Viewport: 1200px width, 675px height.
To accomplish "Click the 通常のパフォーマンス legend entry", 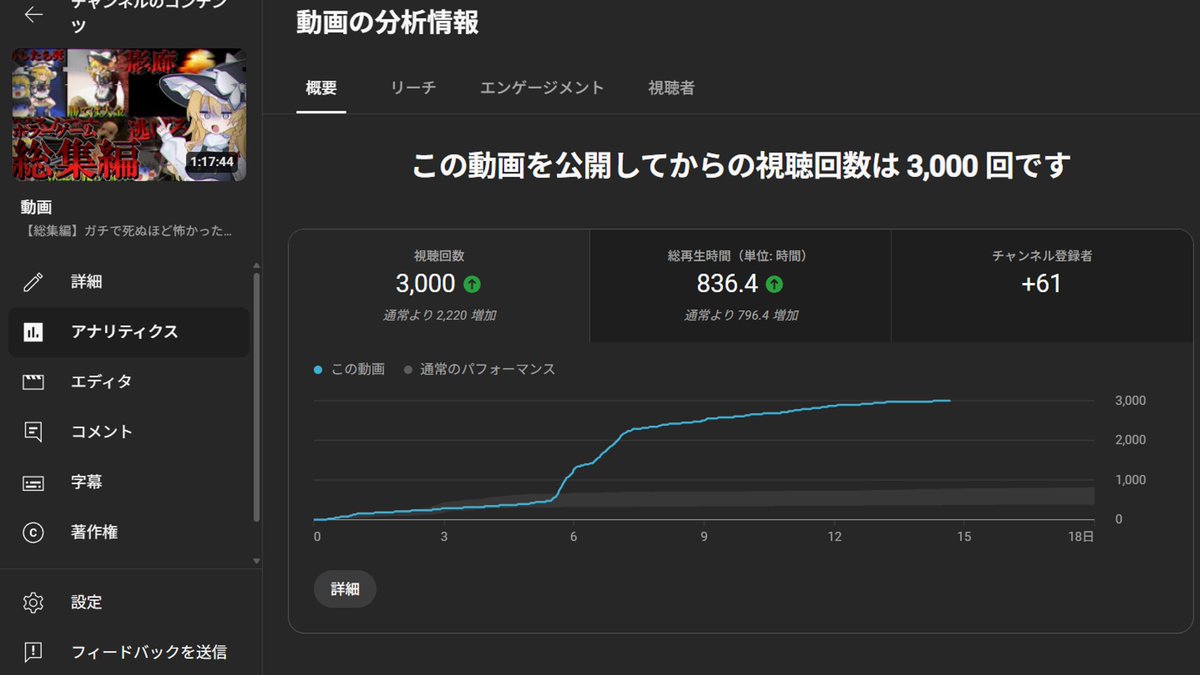I will point(480,369).
